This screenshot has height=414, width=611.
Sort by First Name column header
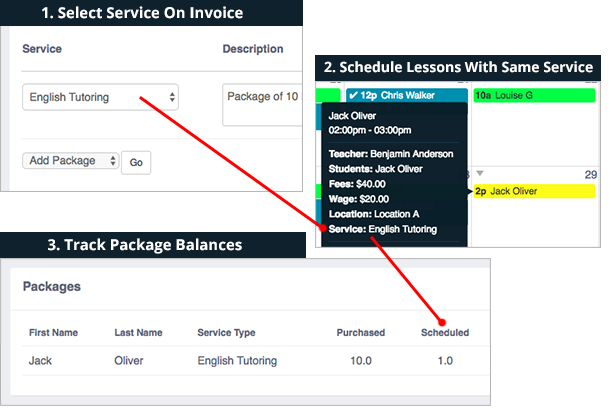click(x=53, y=333)
